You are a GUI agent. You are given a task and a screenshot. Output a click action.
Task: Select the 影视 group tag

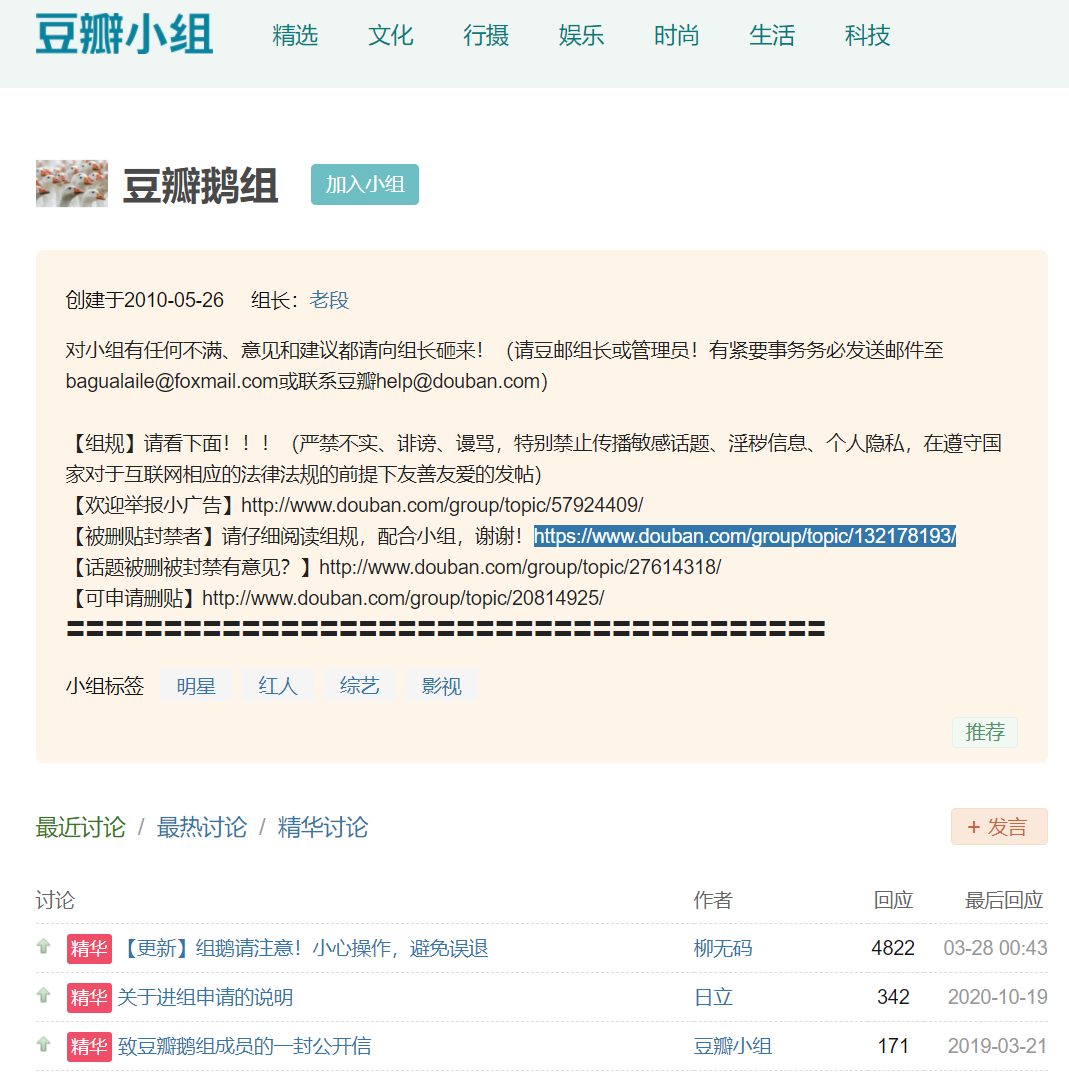pos(441,685)
